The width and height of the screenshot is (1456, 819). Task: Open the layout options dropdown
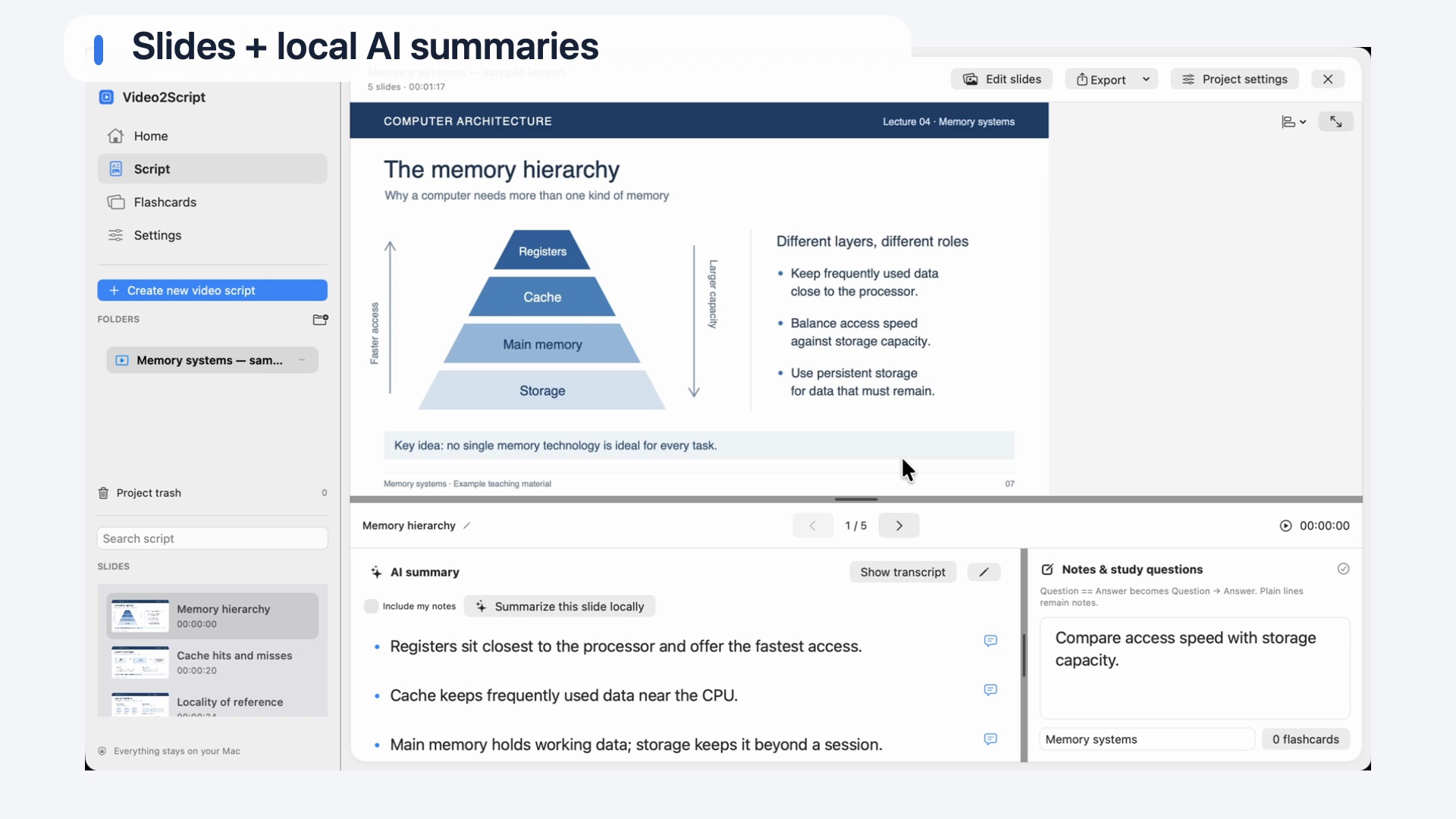point(1294,122)
